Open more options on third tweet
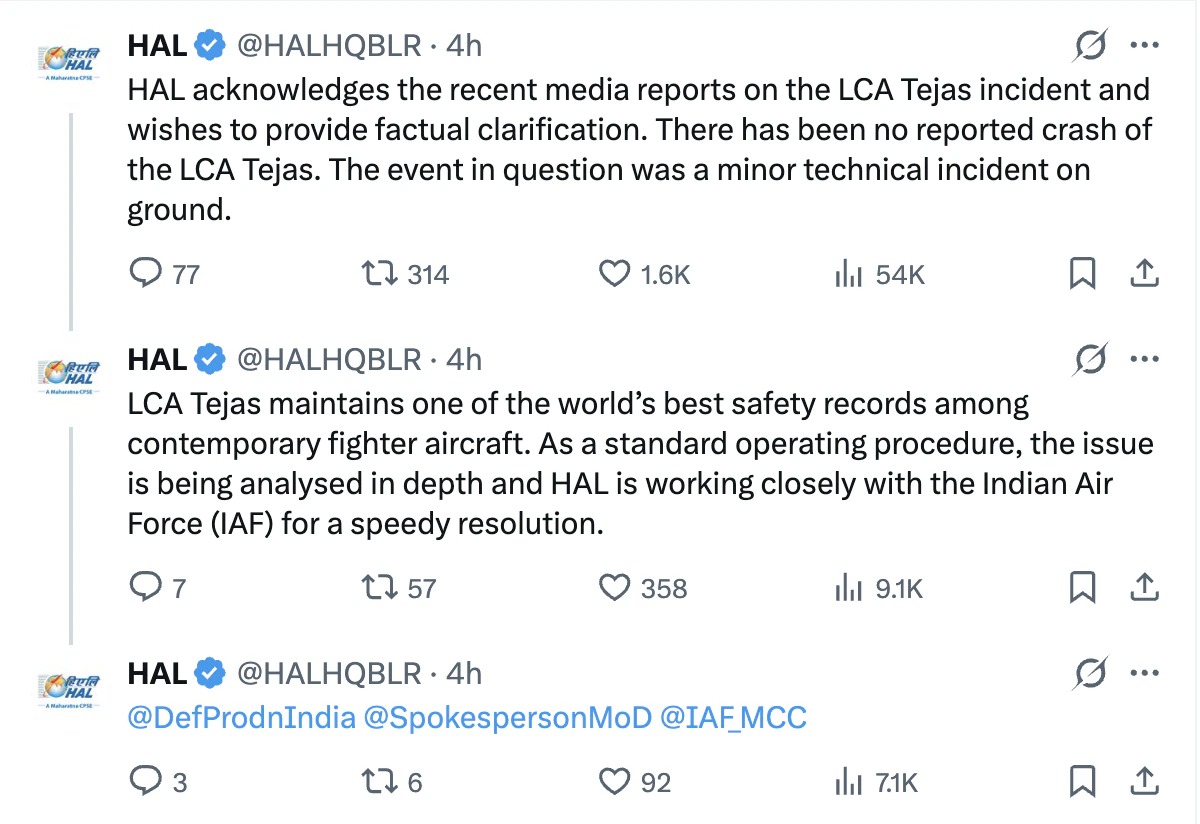Viewport: 1200px width, 824px height. [x=1144, y=674]
